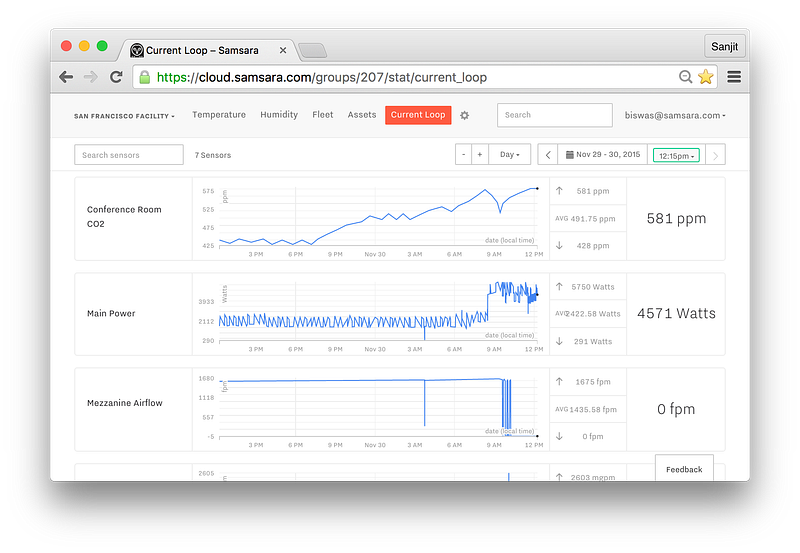This screenshot has width=800, height=553.
Task: Click the Sanjit profile button
Action: (x=724, y=46)
